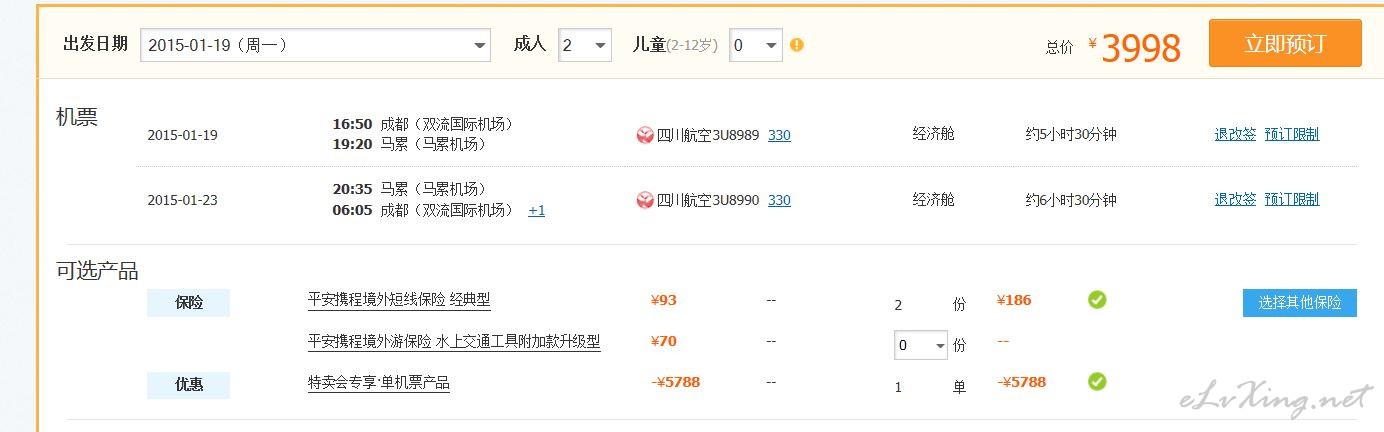Open 330 aircraft link for flight 3U8990
This screenshot has height=432, width=1384.
[779, 200]
